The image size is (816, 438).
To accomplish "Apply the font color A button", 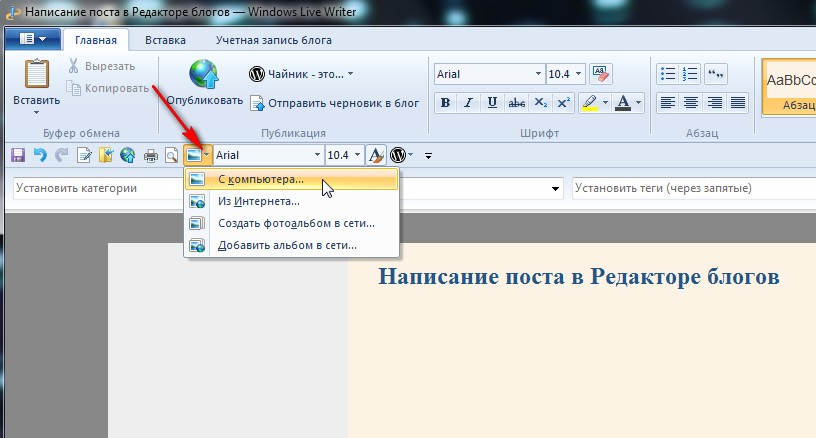I will click(x=623, y=102).
